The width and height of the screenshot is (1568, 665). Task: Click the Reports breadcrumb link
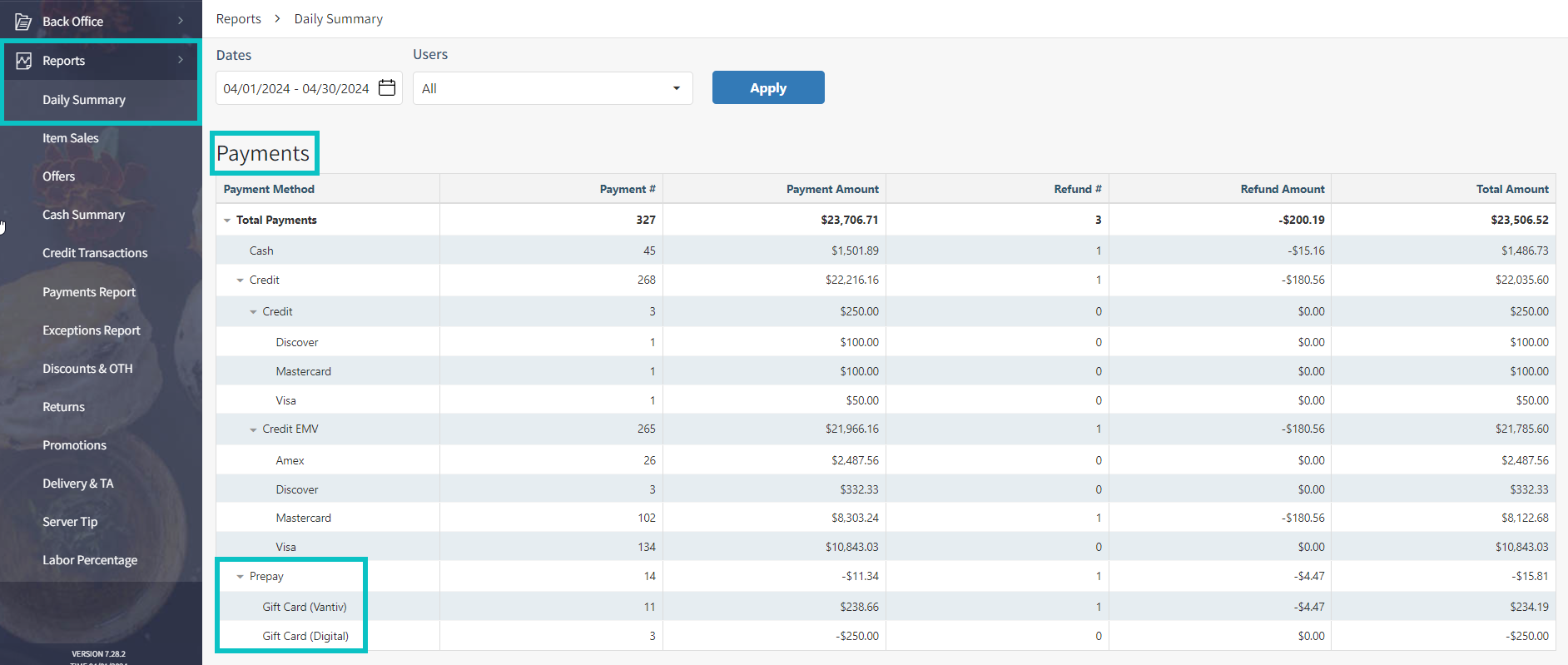pos(238,19)
